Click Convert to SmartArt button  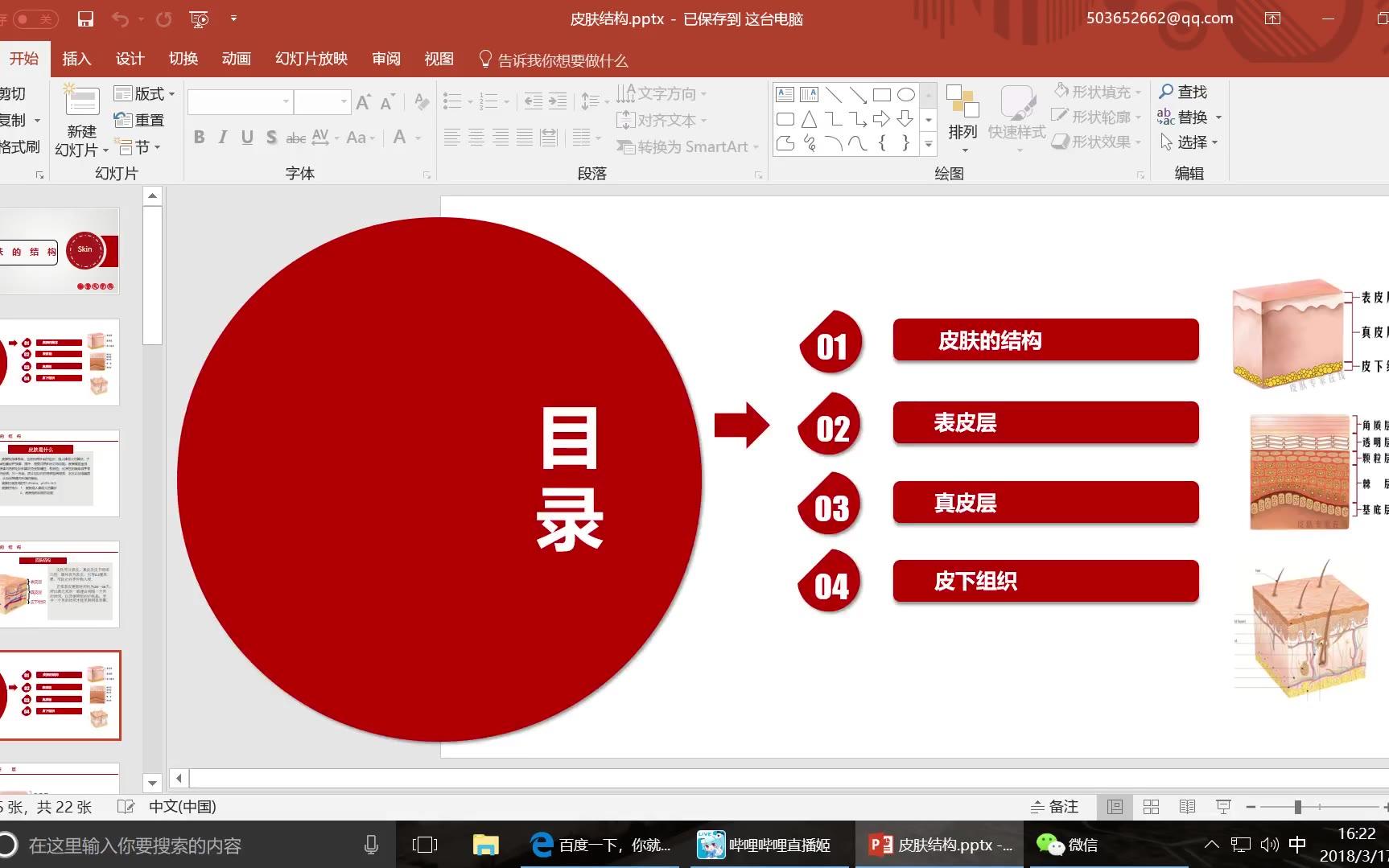[688, 147]
